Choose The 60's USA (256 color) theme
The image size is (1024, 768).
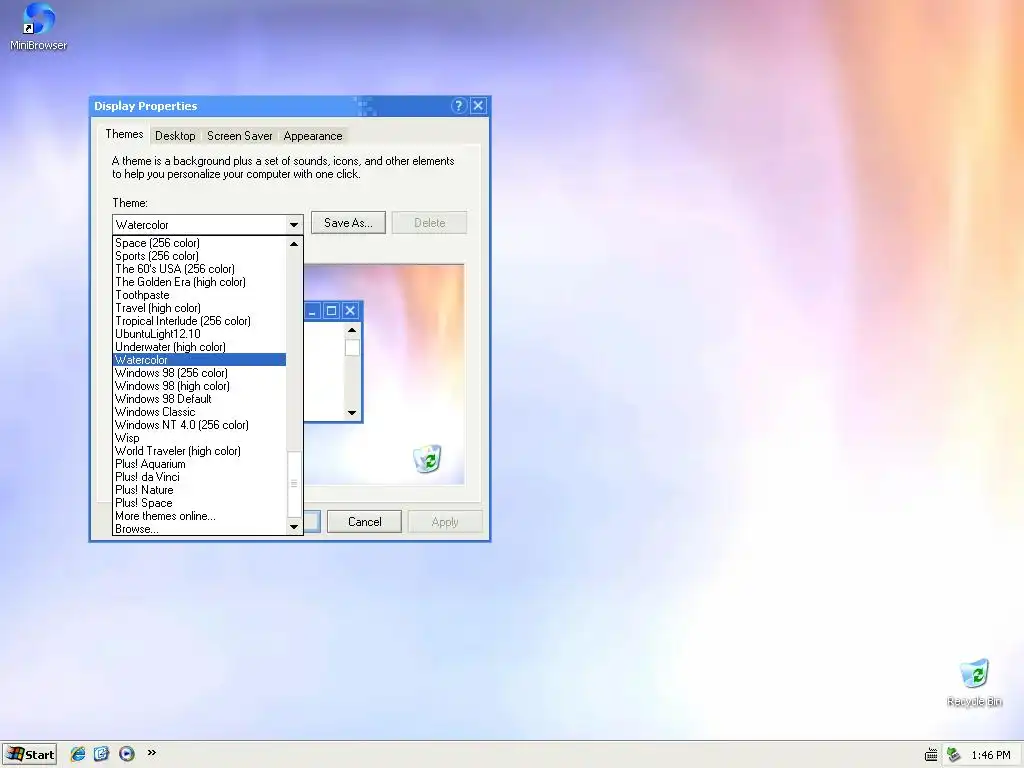coord(200,269)
